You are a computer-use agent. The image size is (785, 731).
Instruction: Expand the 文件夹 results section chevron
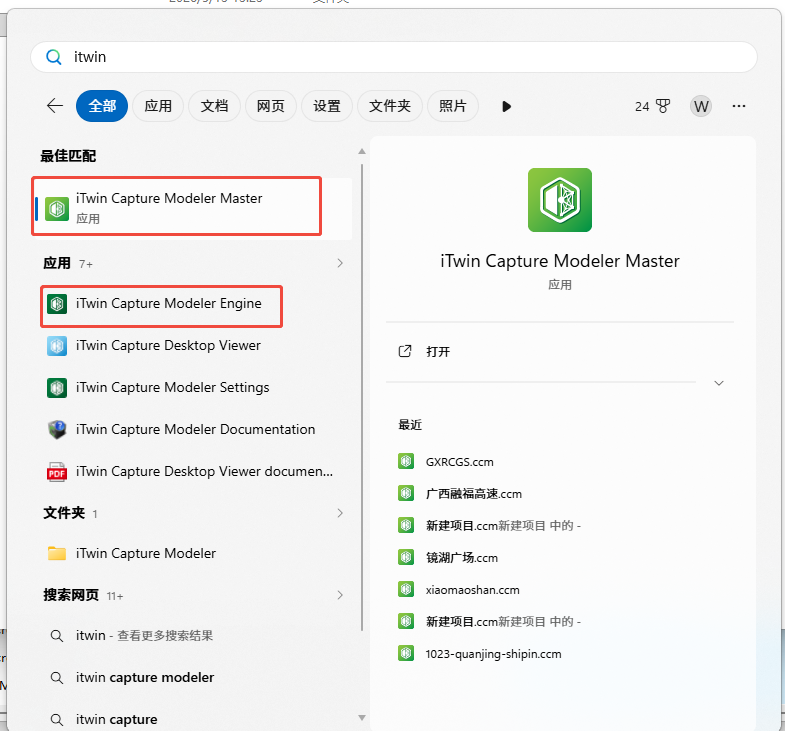pos(340,513)
